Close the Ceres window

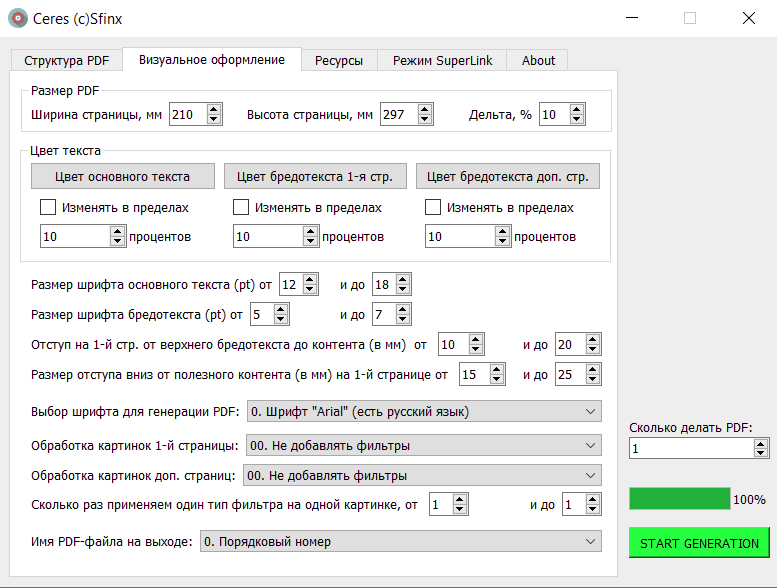click(x=748, y=18)
